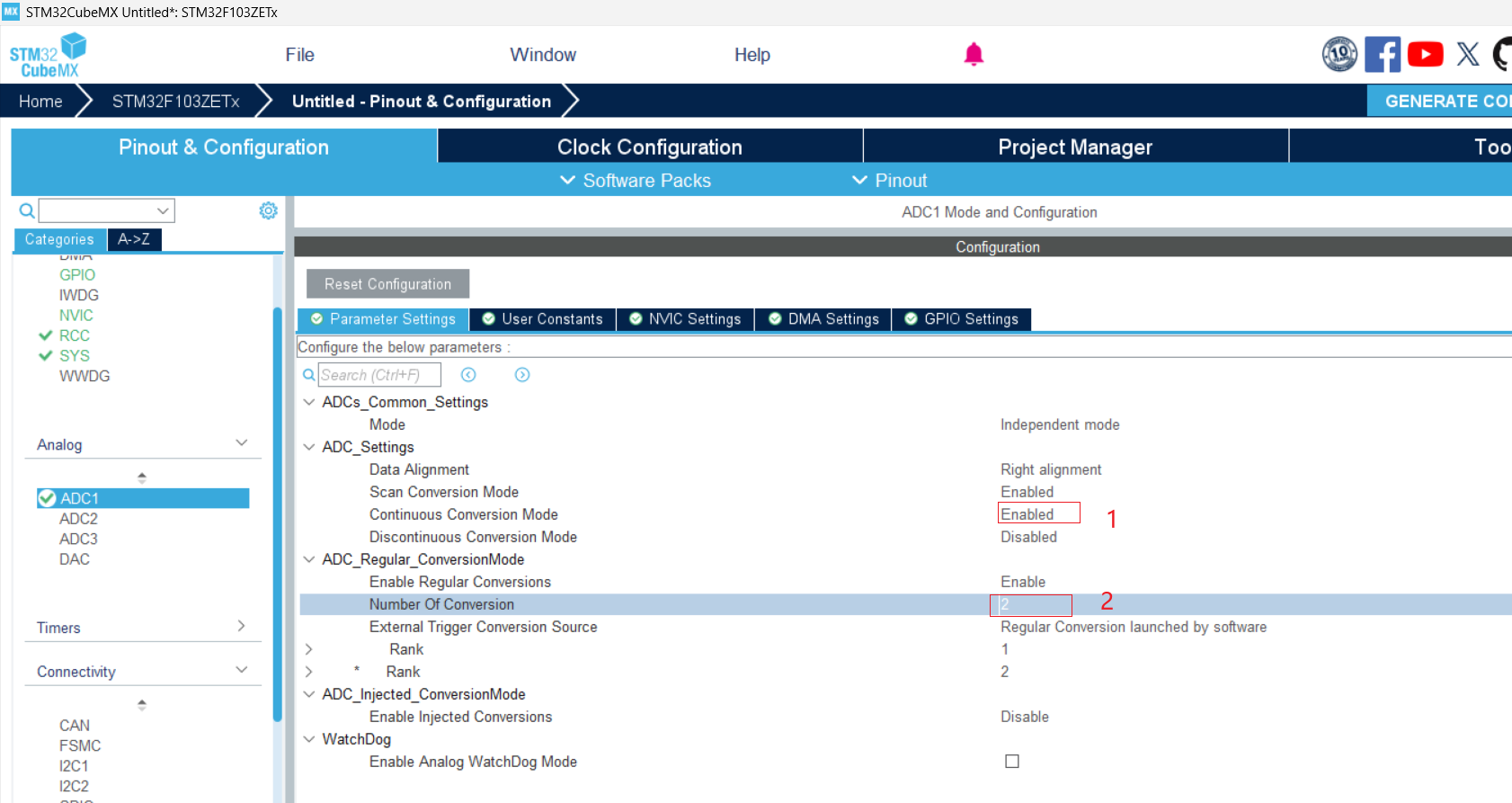
Task: Select the Parameter Settings tab
Action: tap(384, 319)
